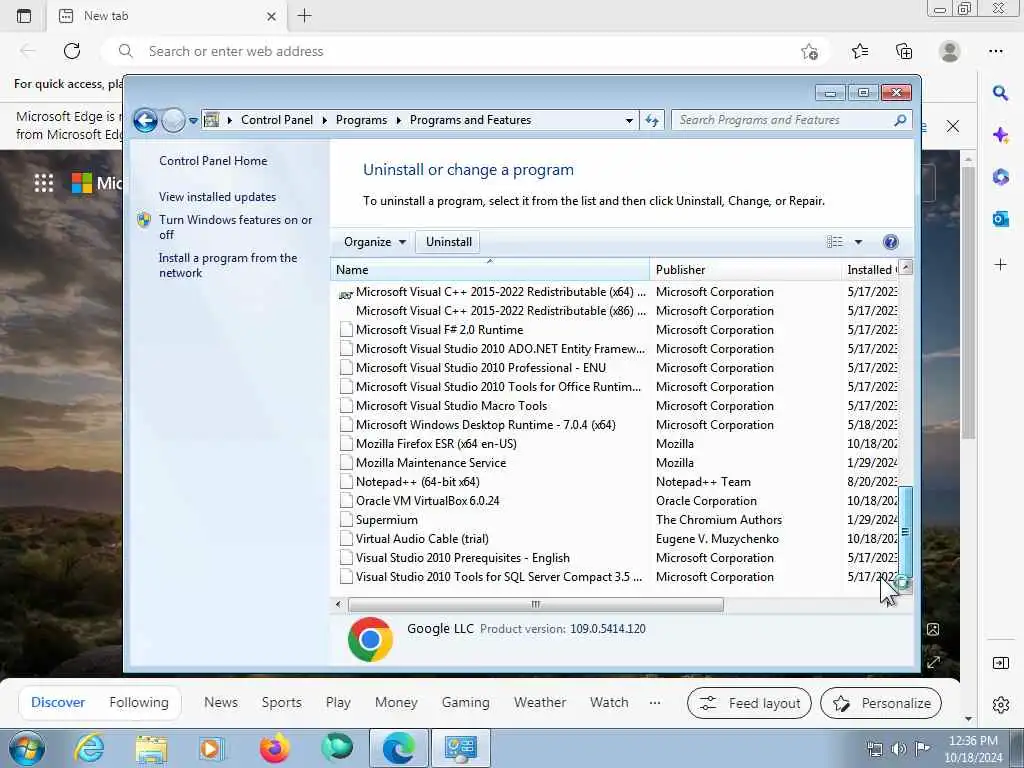
Task: Click the Control Panel address bar icon
Action: (212, 120)
